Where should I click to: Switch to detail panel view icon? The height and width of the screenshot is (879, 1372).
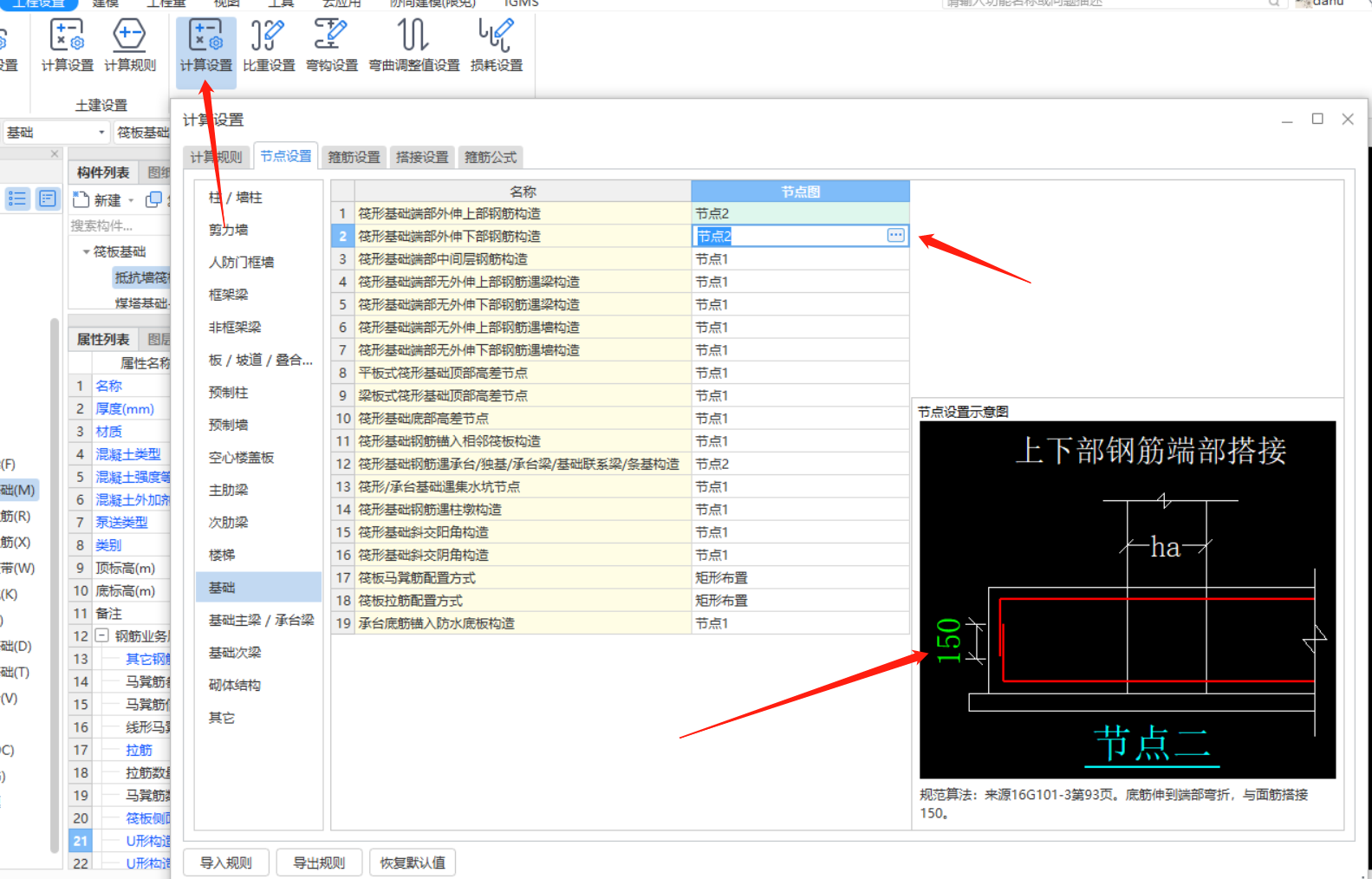(x=48, y=199)
